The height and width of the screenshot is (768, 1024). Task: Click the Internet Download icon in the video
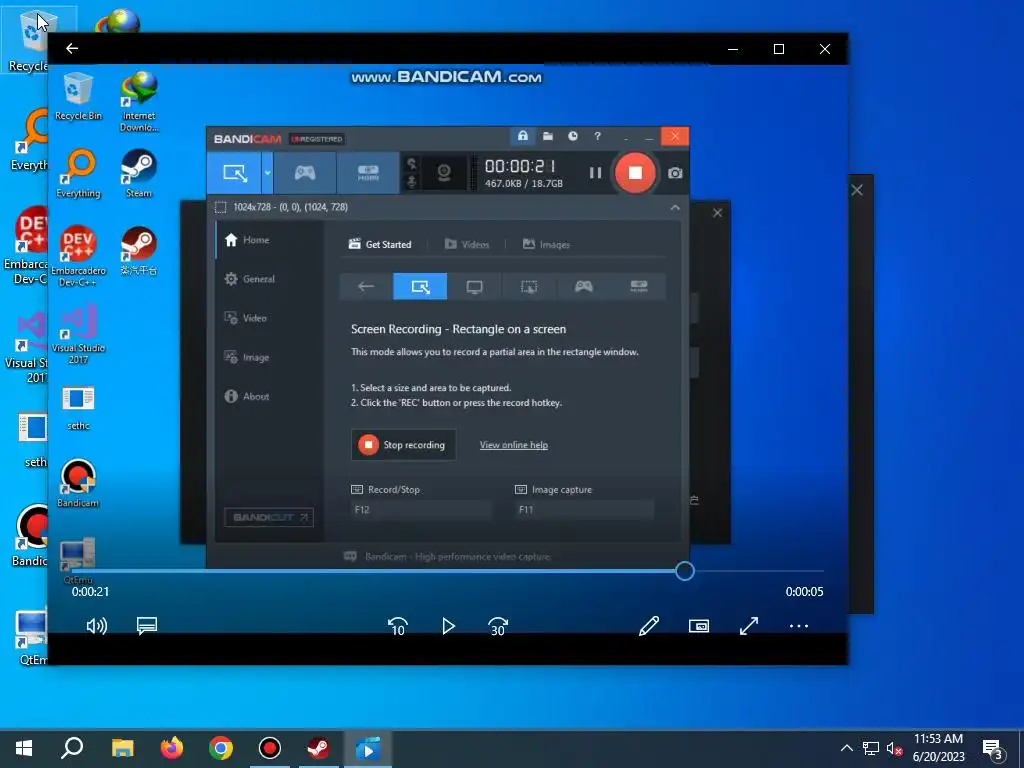tap(139, 102)
